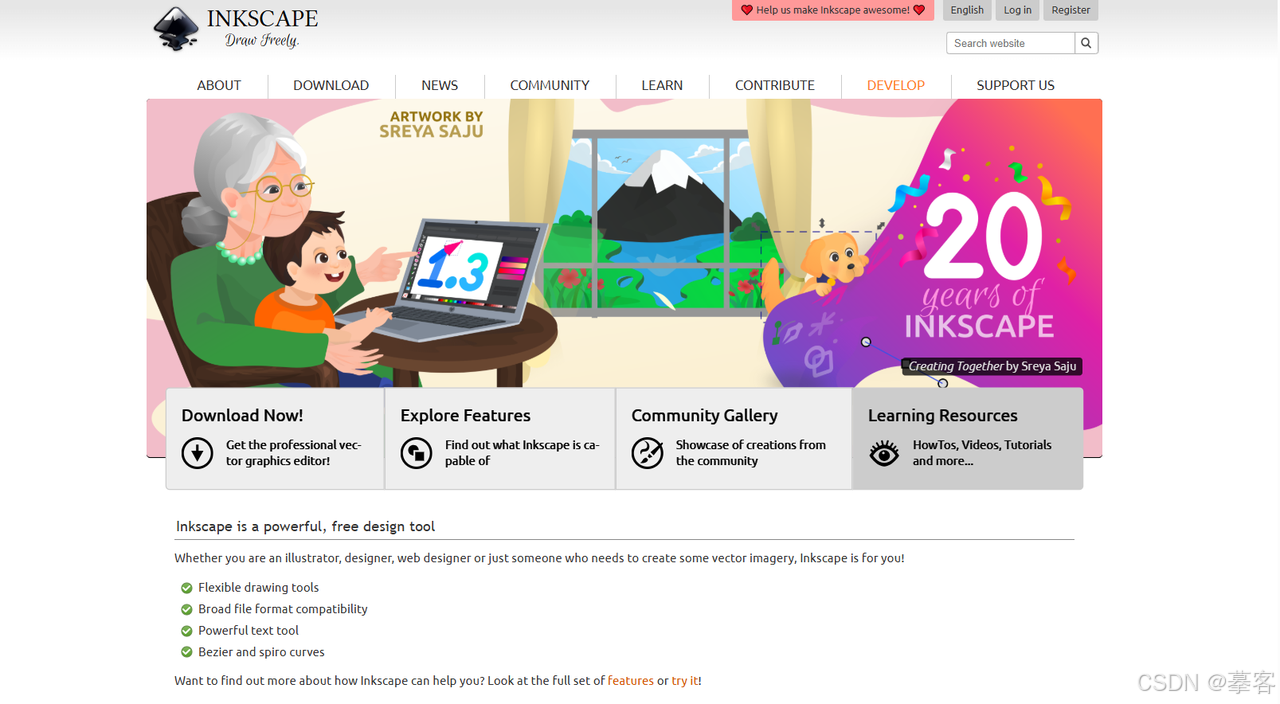Open the DOWNLOAD menu
Image resolution: width=1280 pixels, height=704 pixels.
tap(331, 85)
